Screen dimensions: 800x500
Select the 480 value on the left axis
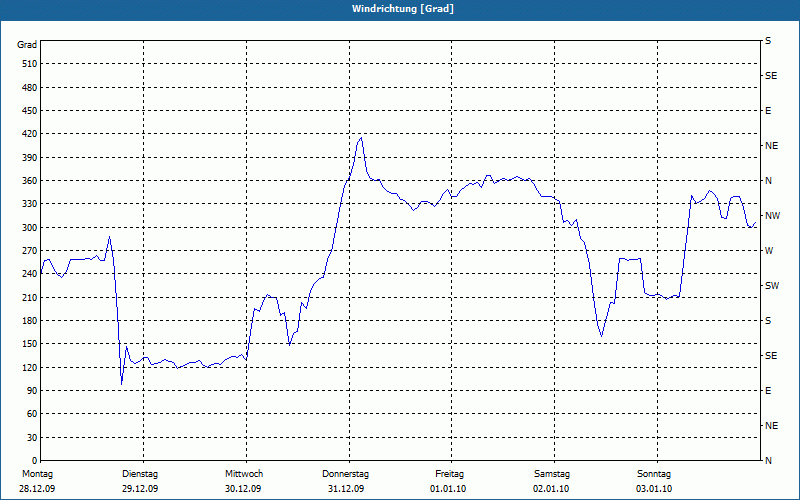click(x=29, y=87)
